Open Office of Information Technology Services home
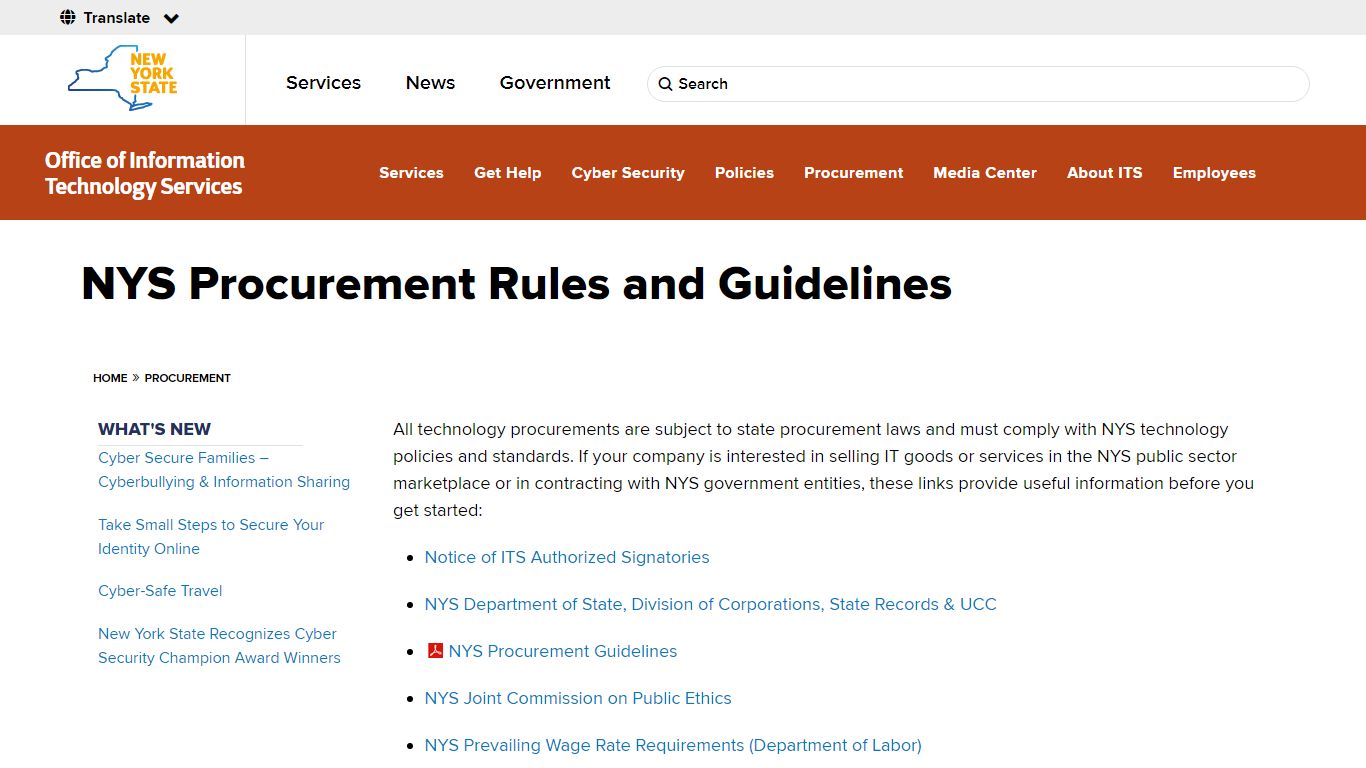The width and height of the screenshot is (1366, 768). [x=144, y=173]
